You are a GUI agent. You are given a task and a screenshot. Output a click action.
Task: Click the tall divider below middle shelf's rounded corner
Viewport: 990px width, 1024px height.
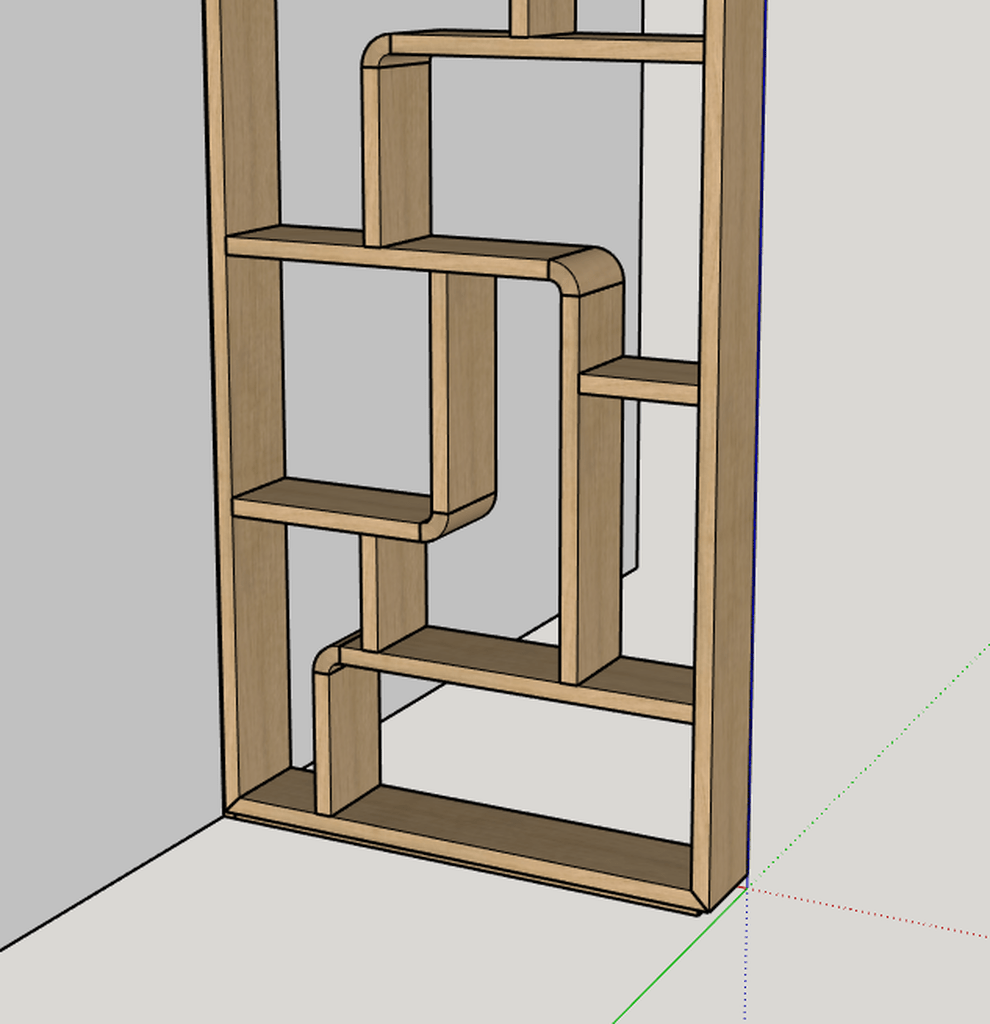[x=590, y=480]
